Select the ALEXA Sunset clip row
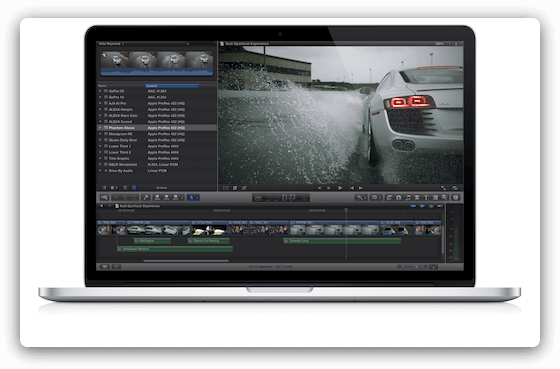Image resolution: width=560 pixels, height=369 pixels. 157,121
